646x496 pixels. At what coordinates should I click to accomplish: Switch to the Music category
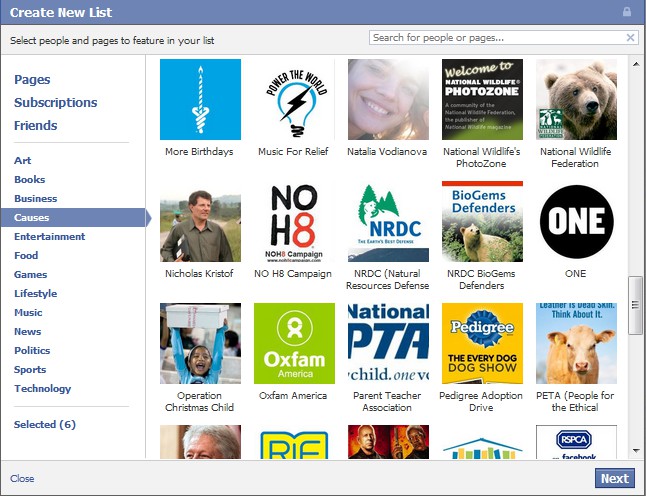[x=28, y=312]
